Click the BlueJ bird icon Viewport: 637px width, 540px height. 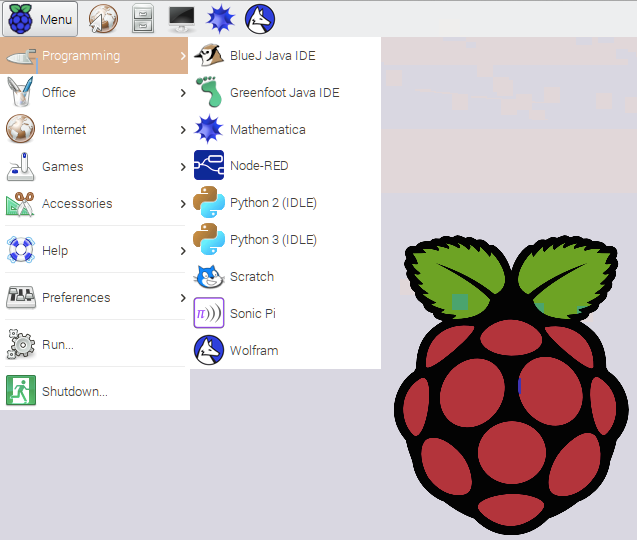click(x=209, y=55)
